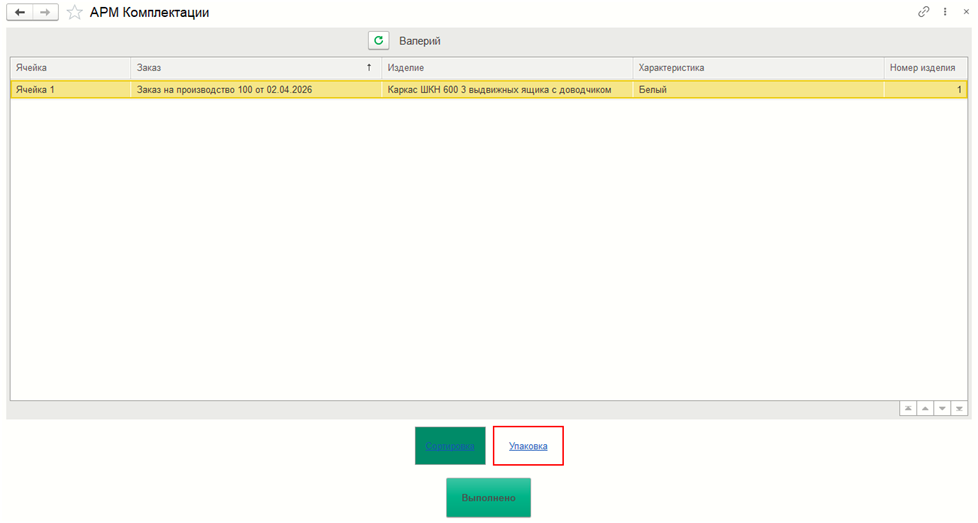Go back with the left arrow button

pyautogui.click(x=20, y=12)
